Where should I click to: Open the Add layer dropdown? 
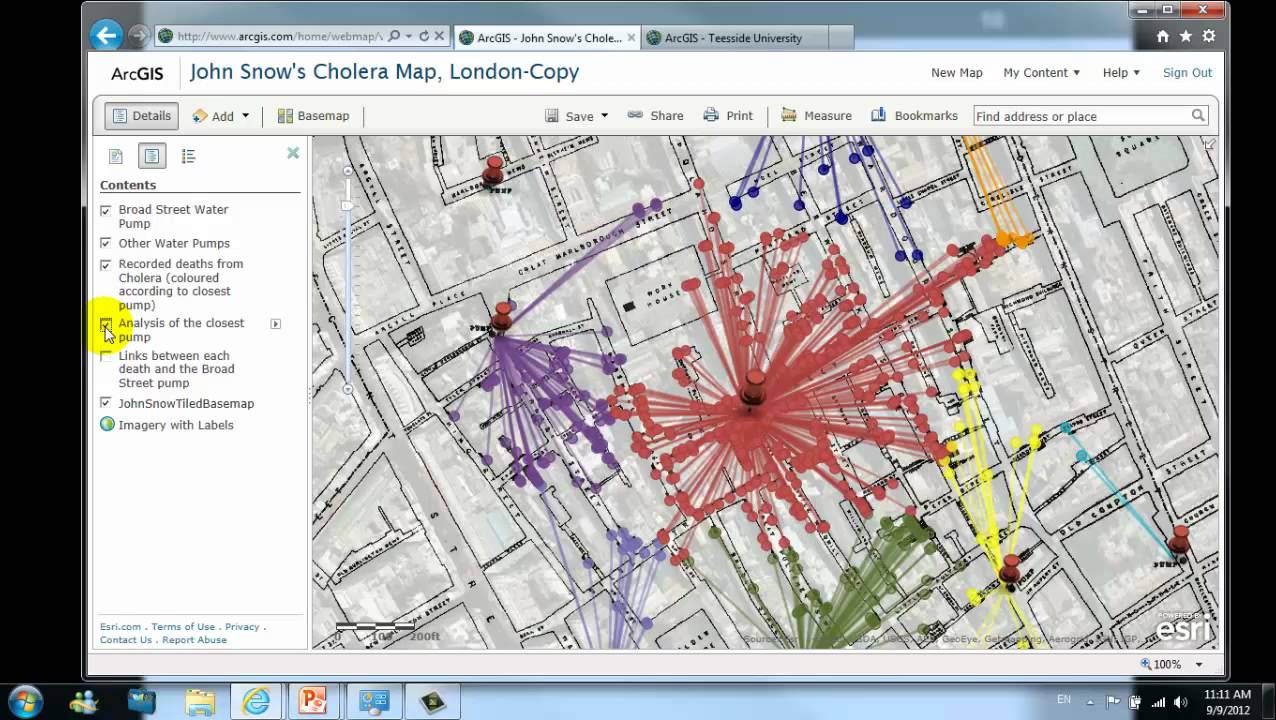[221, 116]
